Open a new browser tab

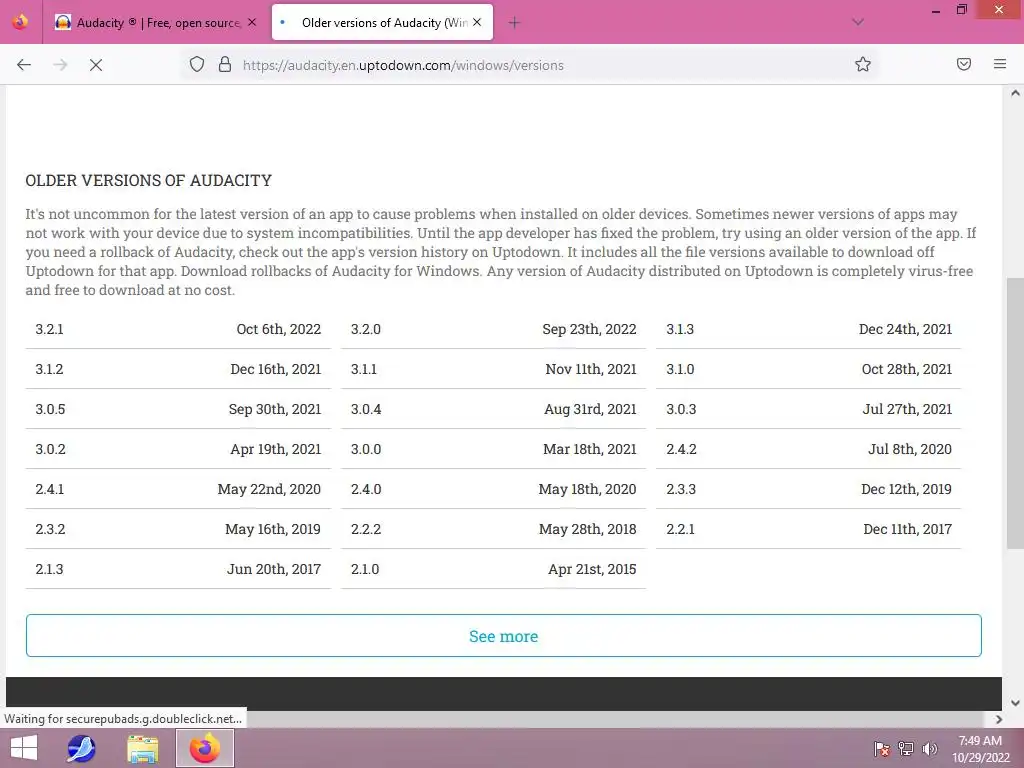point(515,23)
